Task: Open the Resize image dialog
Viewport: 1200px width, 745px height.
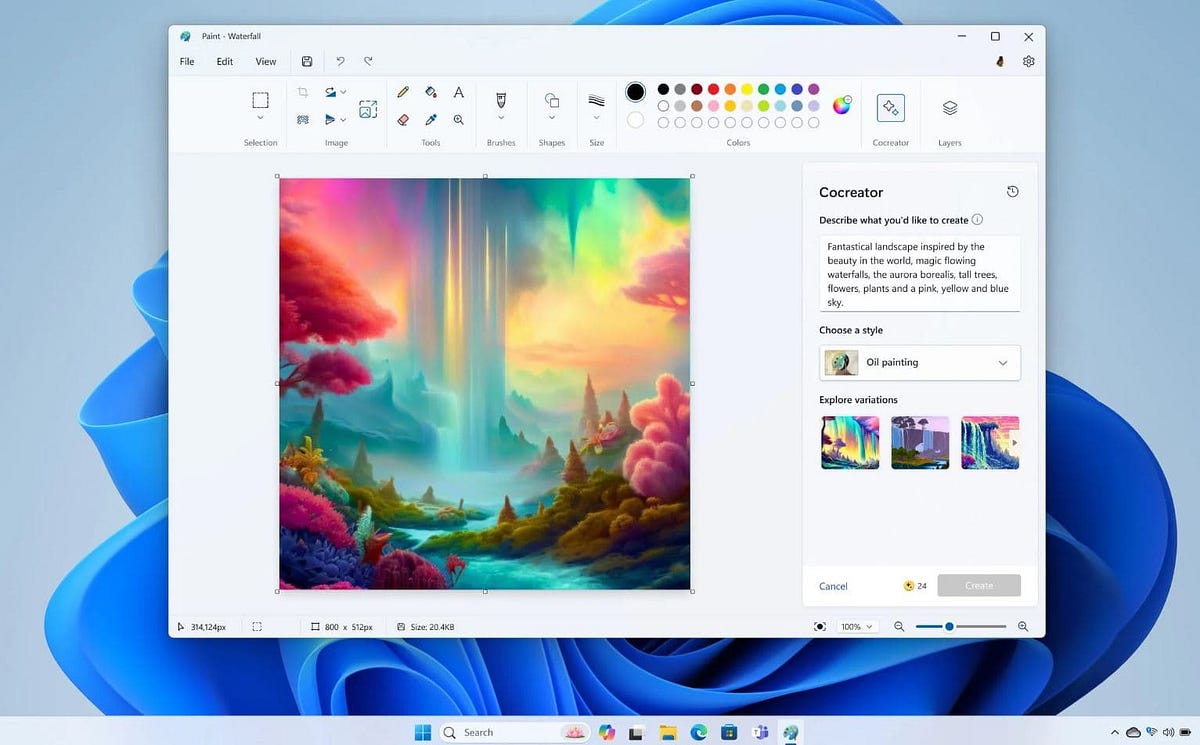Action: 368,107
